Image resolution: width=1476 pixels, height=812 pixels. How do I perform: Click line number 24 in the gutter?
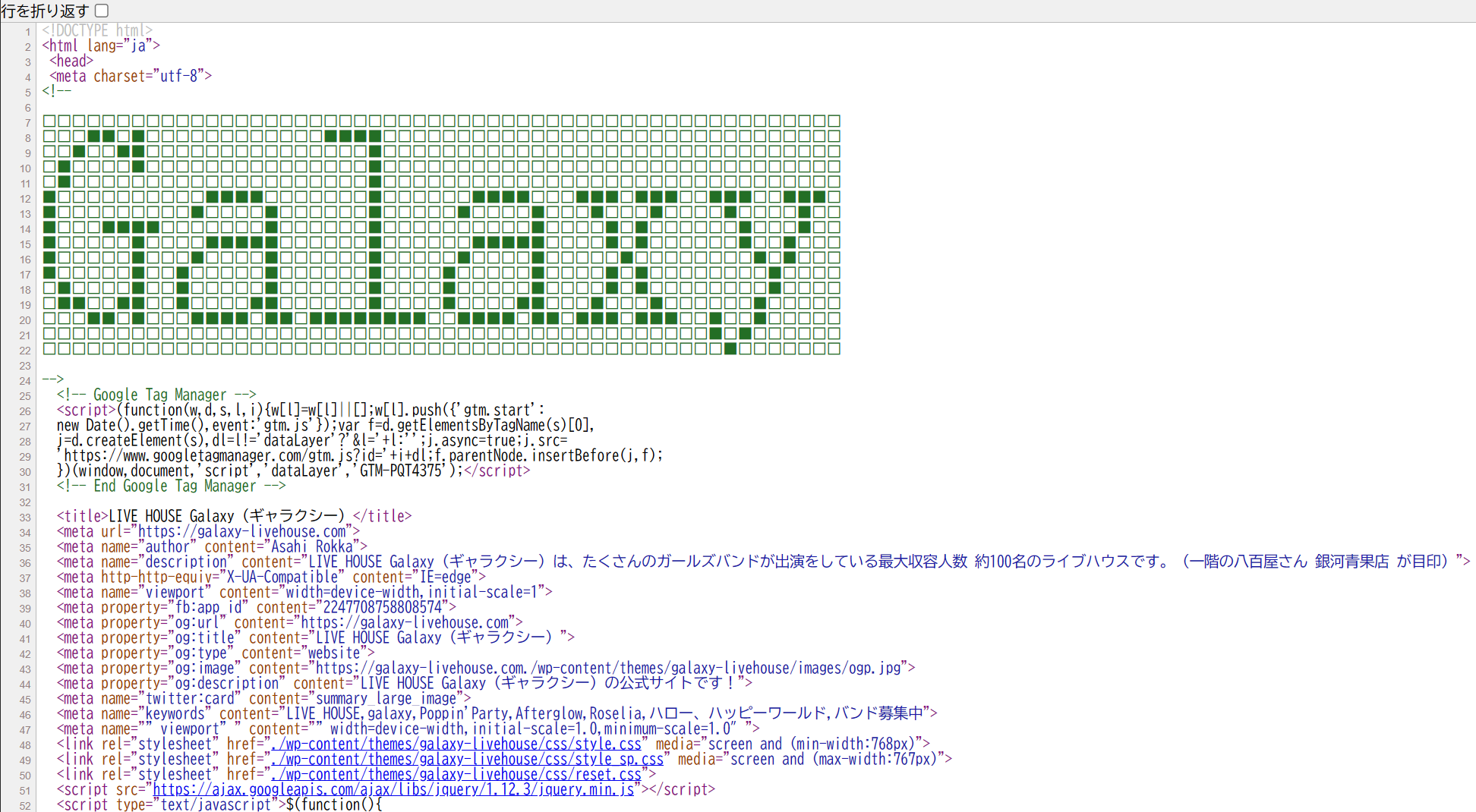pos(25,381)
